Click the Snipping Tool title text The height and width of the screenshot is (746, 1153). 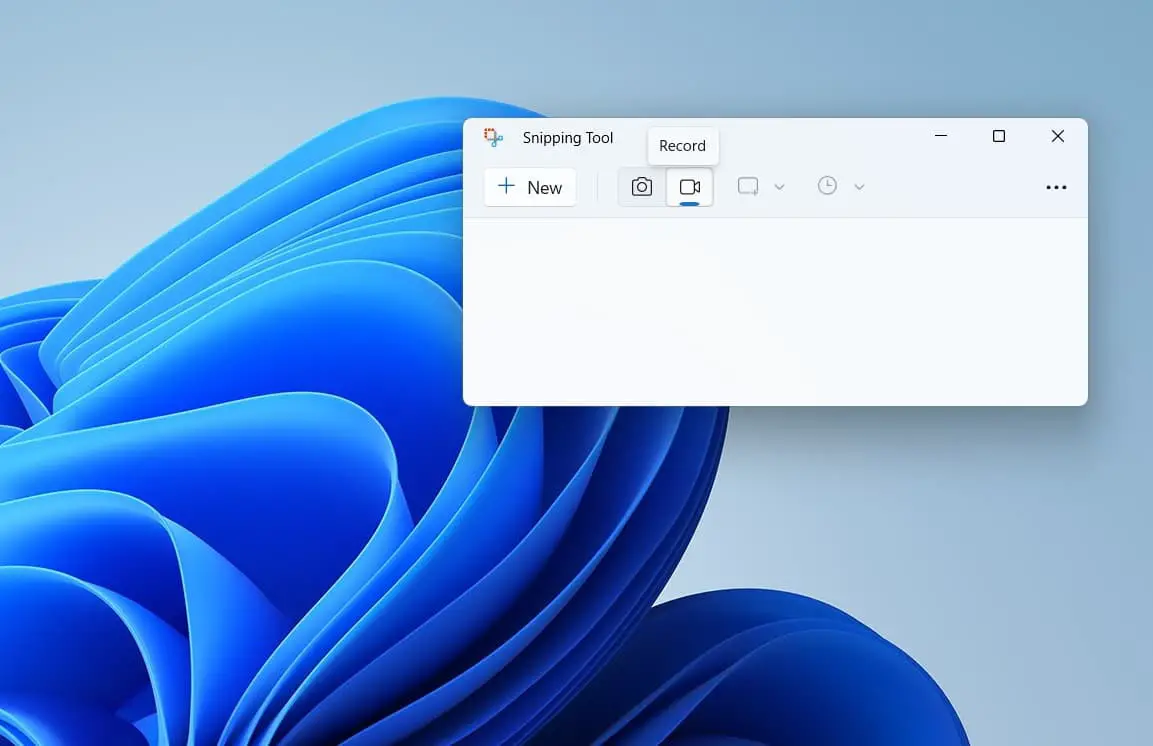[568, 138]
